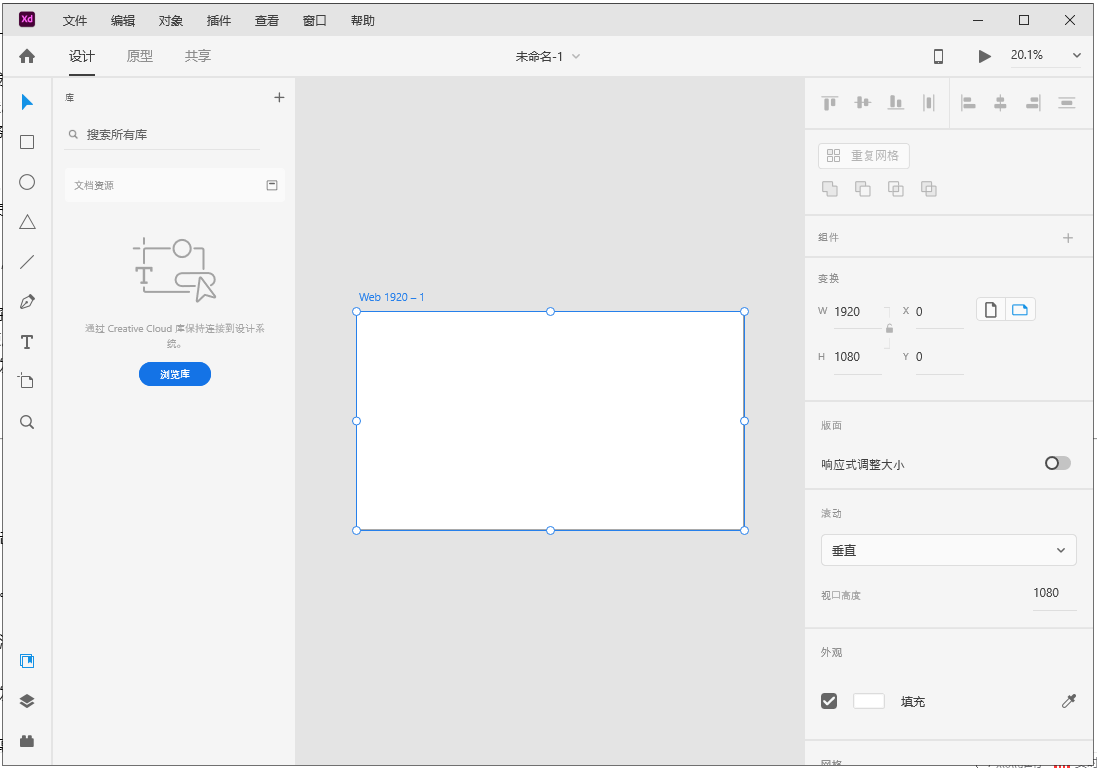Select the Line tool
This screenshot has width=1097, height=768.
(x=27, y=262)
